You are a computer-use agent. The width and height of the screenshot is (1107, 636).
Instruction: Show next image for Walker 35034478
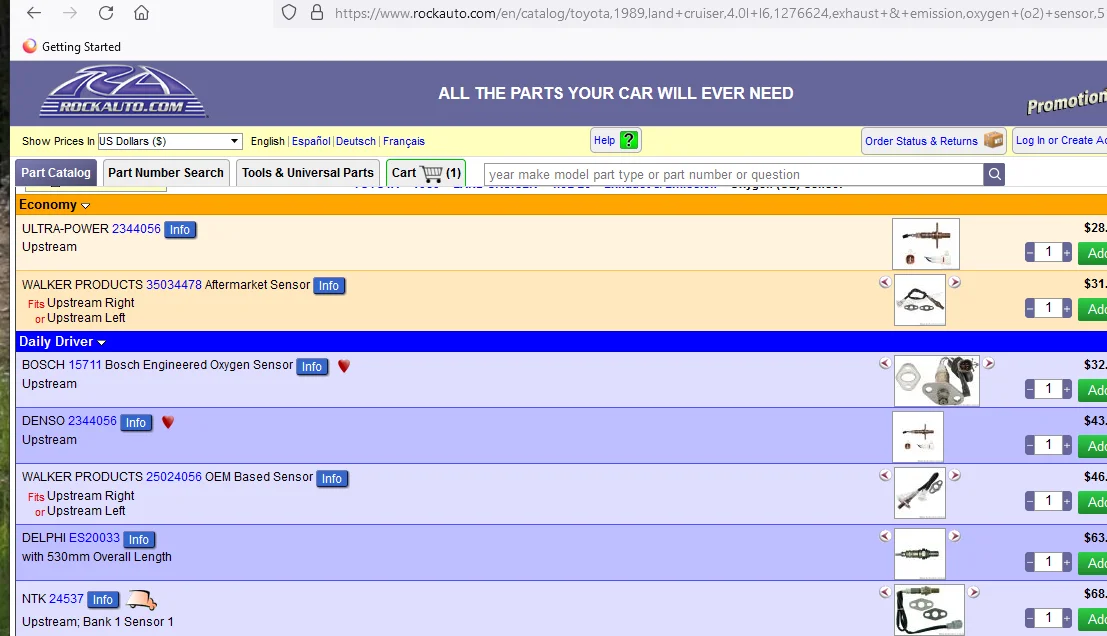coord(955,282)
